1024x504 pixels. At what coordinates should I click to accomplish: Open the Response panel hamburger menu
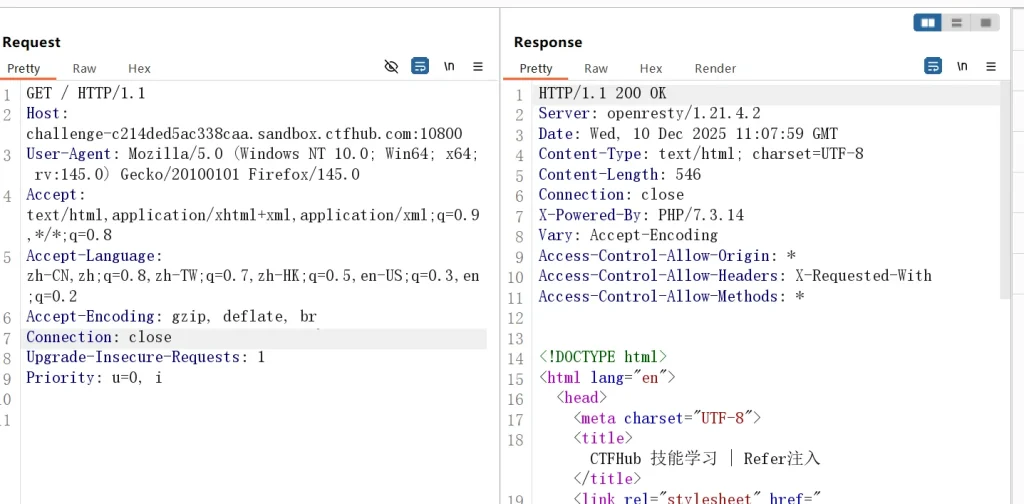(991, 66)
